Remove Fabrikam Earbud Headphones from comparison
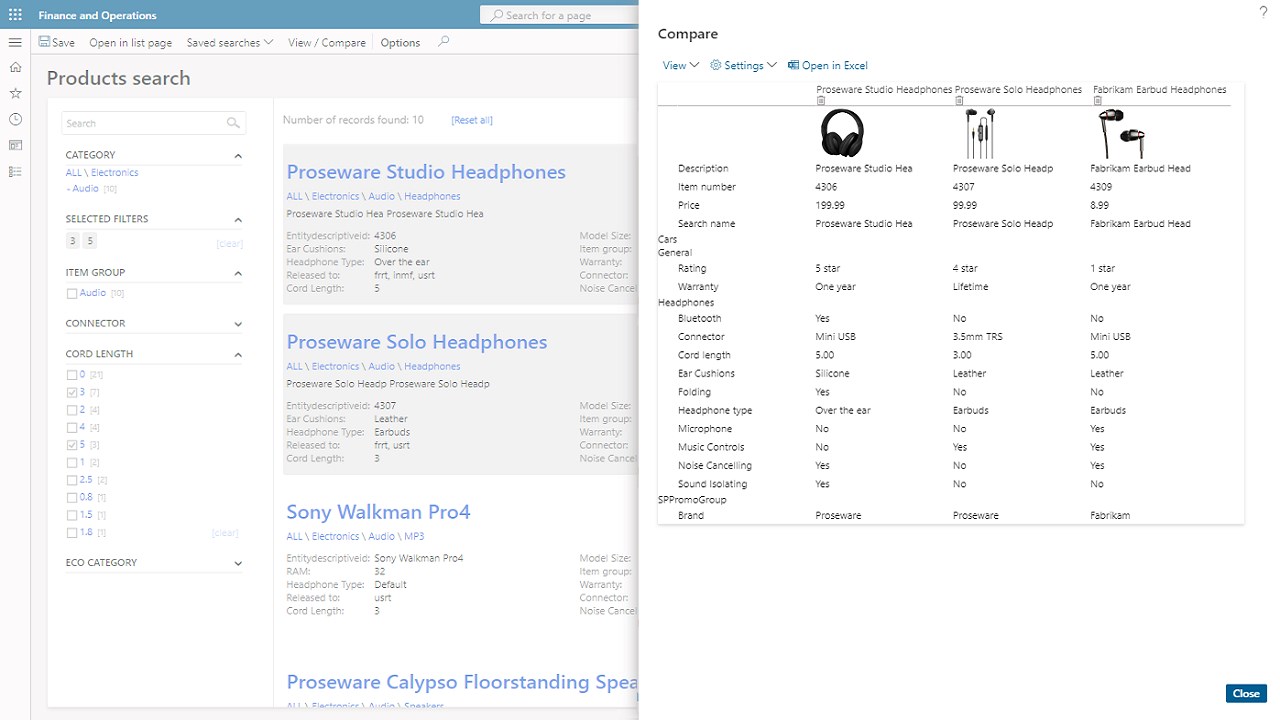The image size is (1280, 720). point(1097,101)
